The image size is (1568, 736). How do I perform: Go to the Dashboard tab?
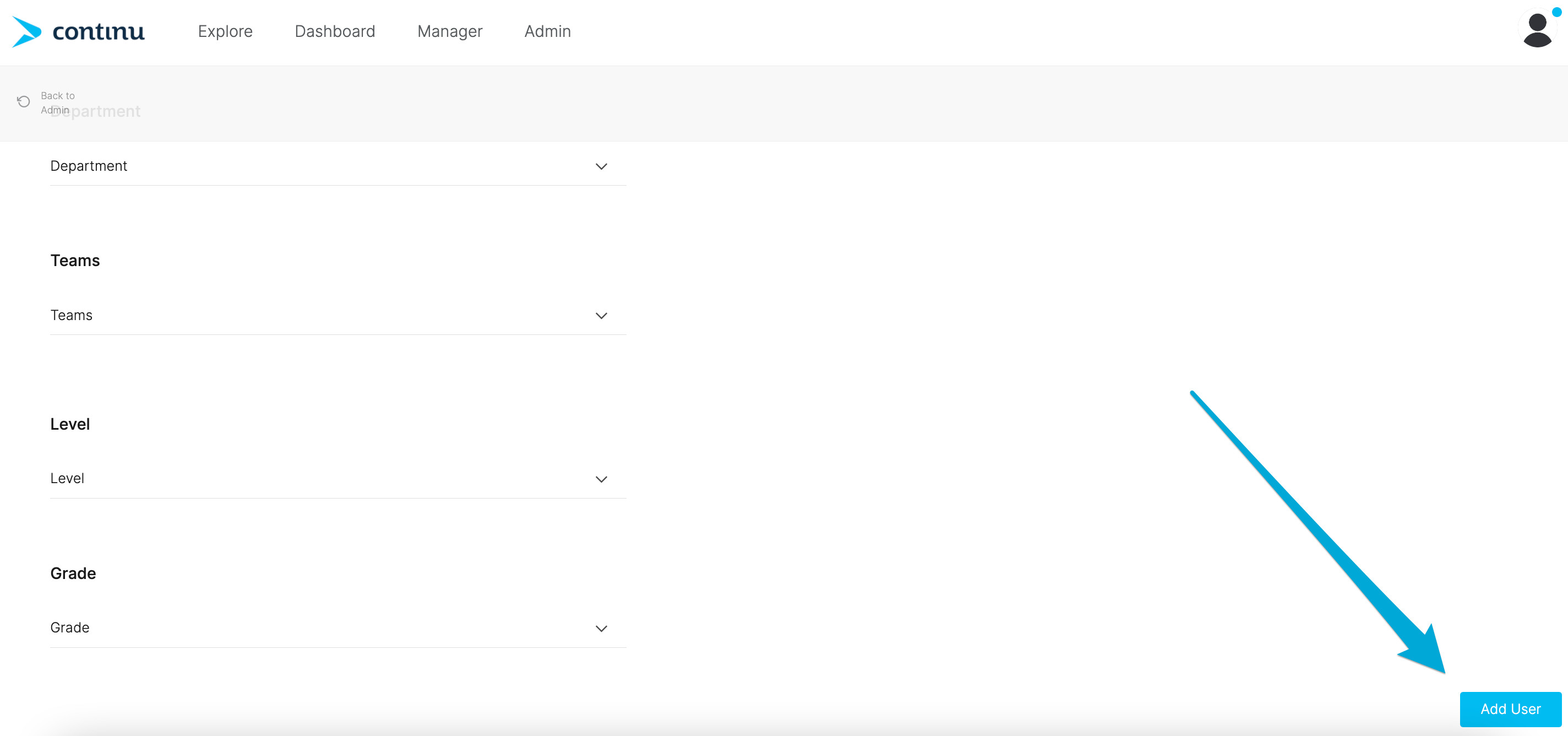(335, 32)
